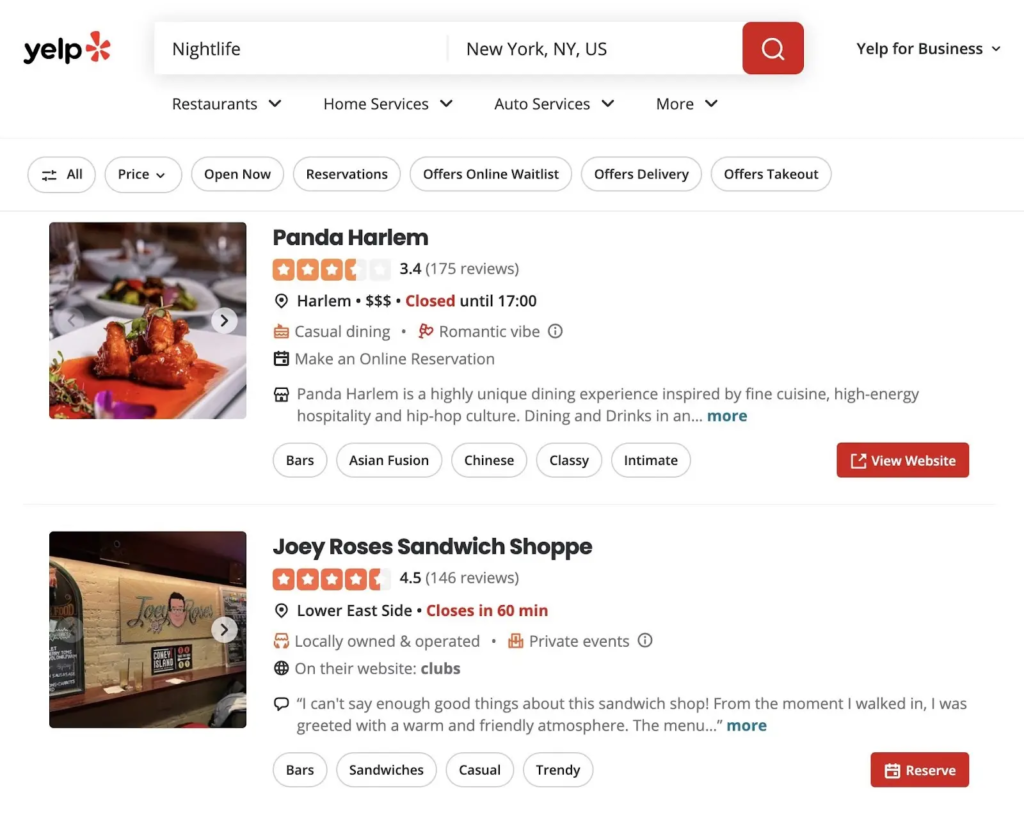Select the Sandwiches tag
This screenshot has height=813, width=1024.
click(386, 770)
